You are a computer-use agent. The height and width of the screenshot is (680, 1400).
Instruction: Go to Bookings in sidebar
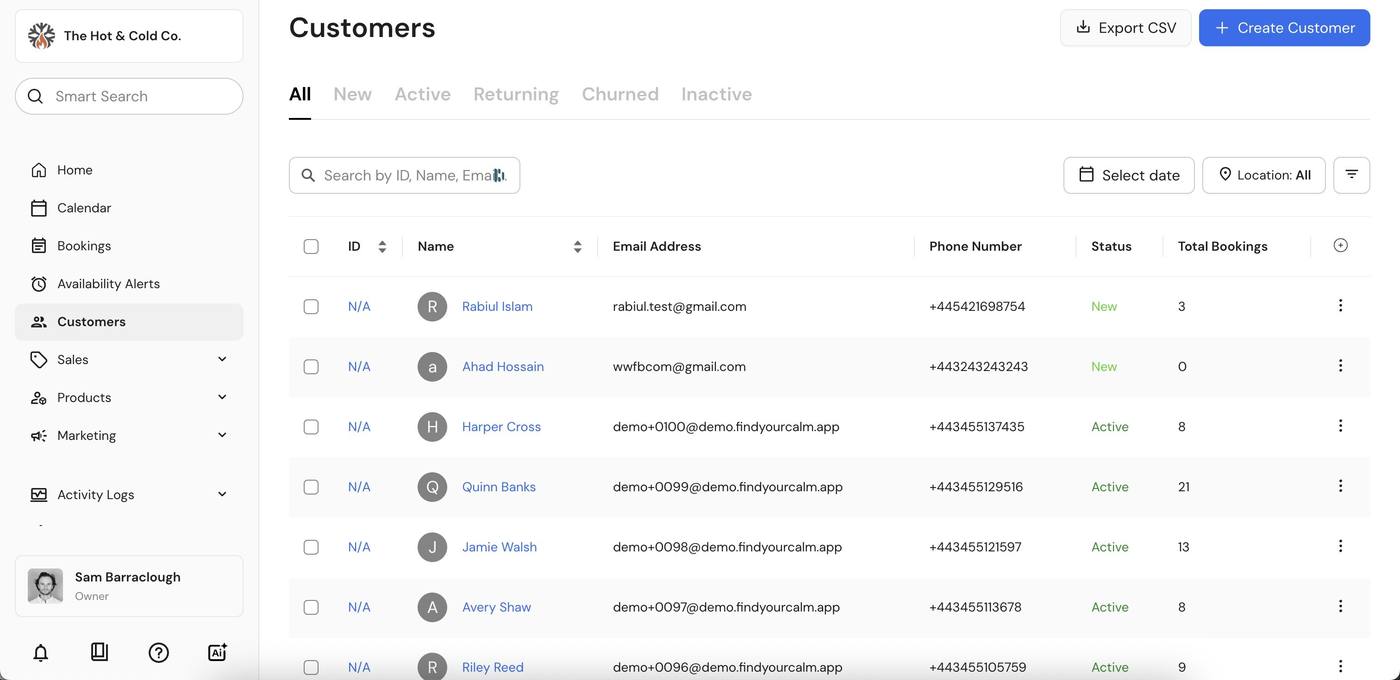tap(84, 246)
